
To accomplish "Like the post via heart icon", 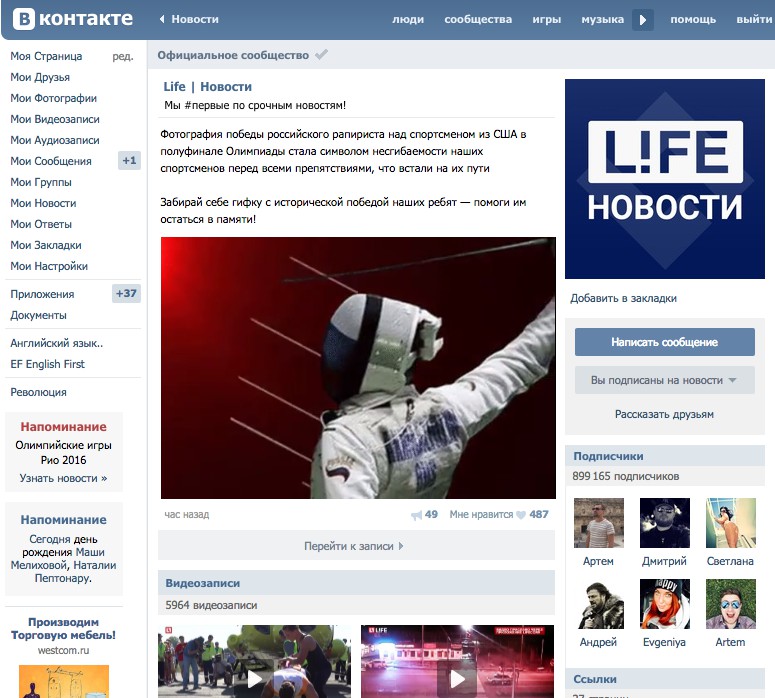I will tap(520, 515).
